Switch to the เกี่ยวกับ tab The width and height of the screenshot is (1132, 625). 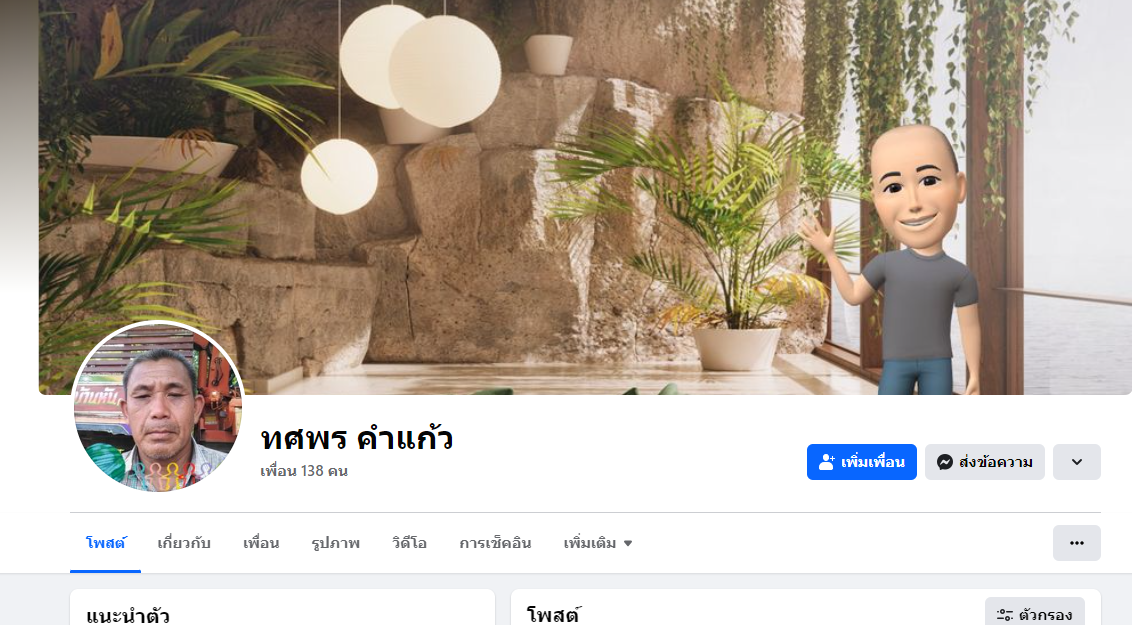[x=184, y=543]
